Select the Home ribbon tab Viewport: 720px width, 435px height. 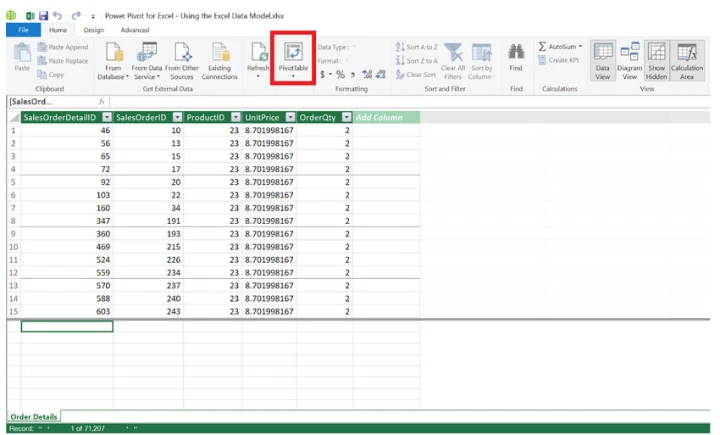(58, 30)
